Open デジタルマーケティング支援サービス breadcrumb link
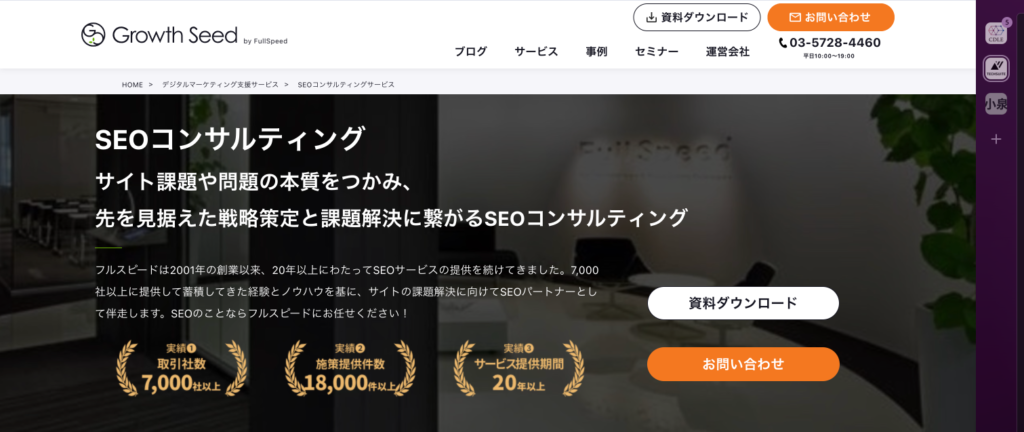Screen dimensions: 1024x432 [220, 85]
